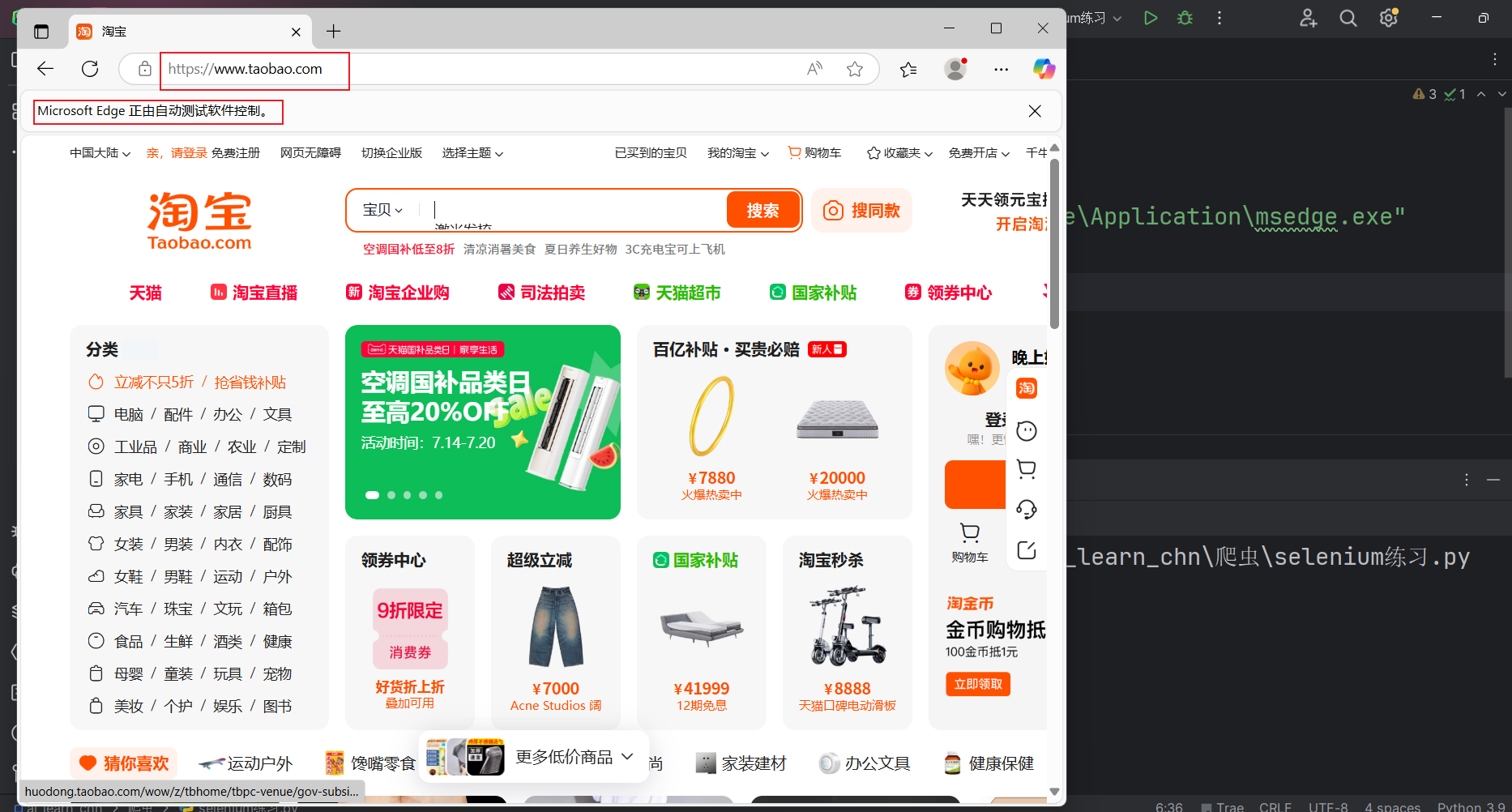Click the Edge browser back arrow
Image resolution: width=1512 pixels, height=812 pixels.
[x=45, y=69]
